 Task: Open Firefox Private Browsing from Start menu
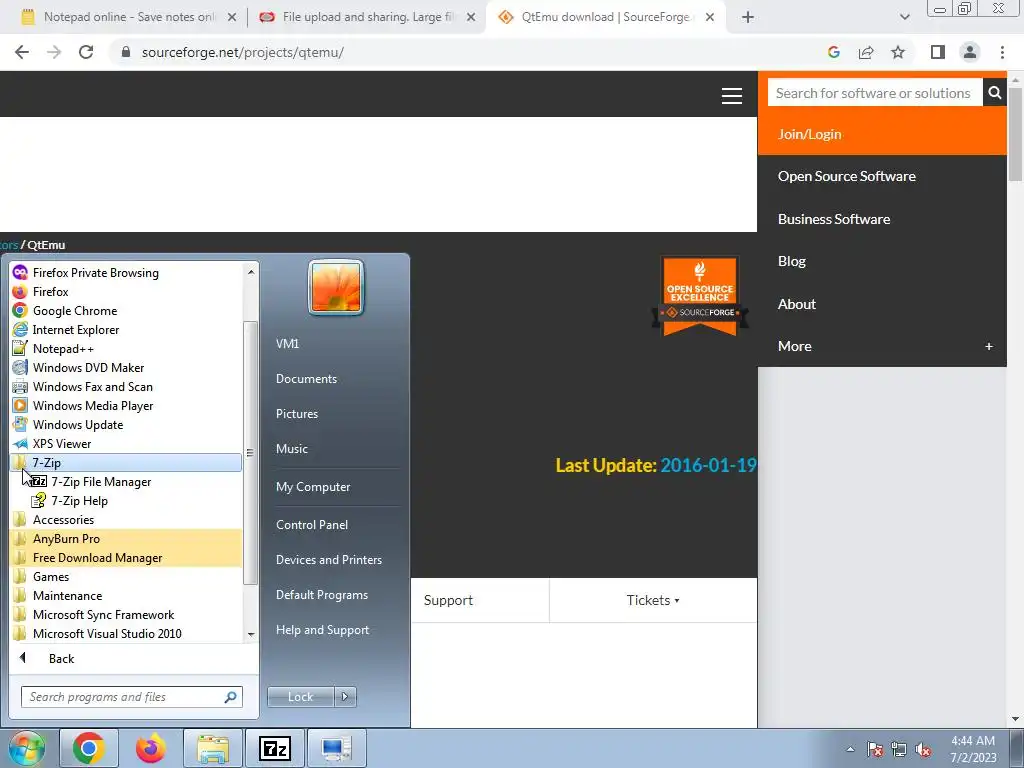(x=95, y=273)
